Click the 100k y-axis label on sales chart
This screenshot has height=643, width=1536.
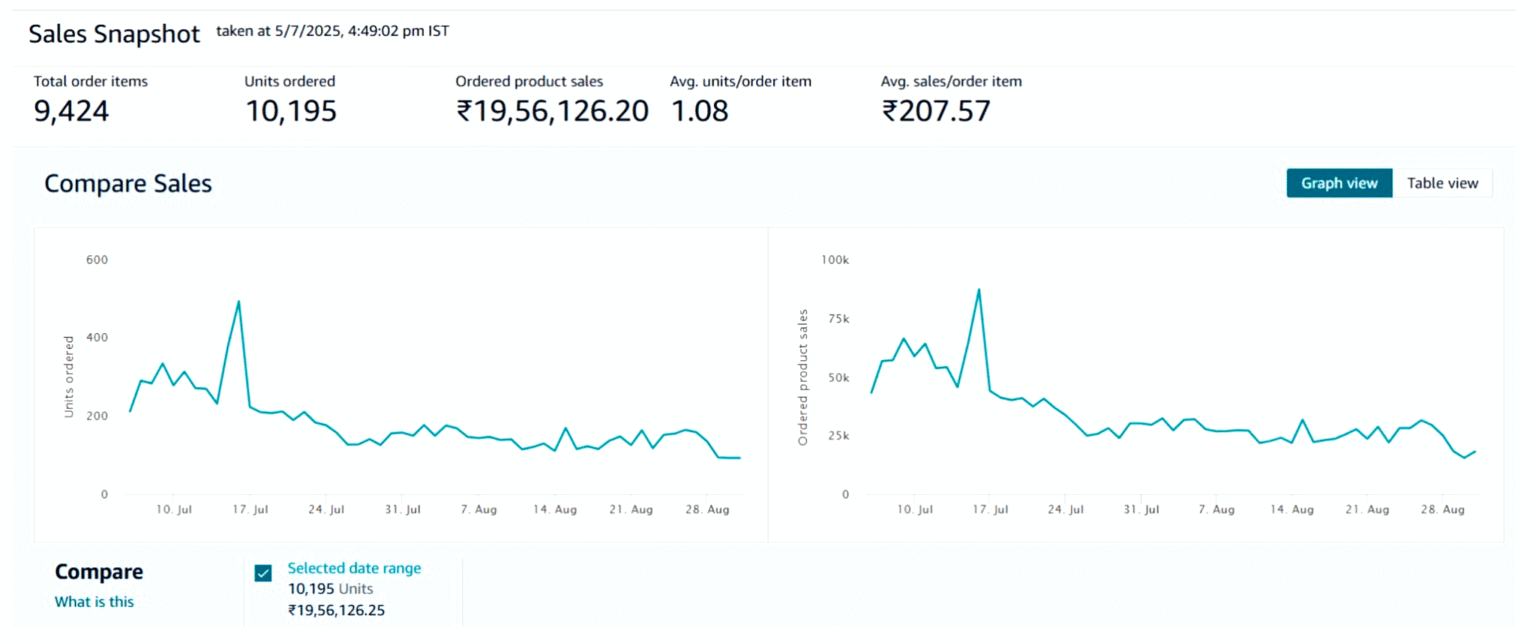(x=834, y=260)
